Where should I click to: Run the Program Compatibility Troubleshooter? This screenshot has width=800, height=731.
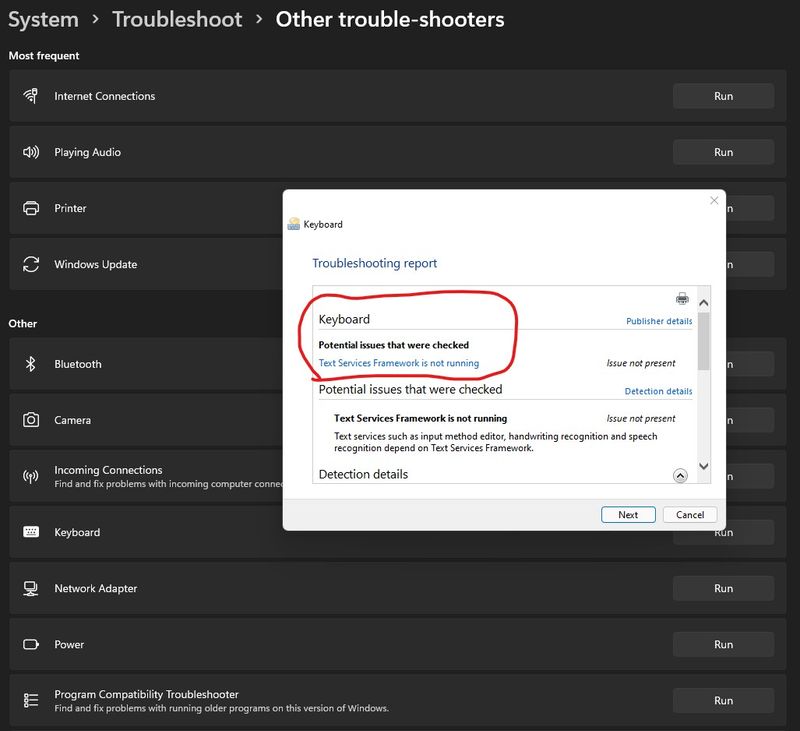[723, 700]
